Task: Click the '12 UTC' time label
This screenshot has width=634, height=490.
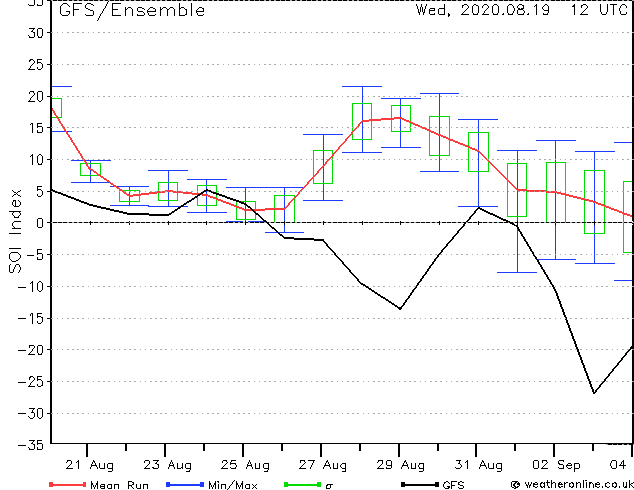Action: [x=599, y=9]
